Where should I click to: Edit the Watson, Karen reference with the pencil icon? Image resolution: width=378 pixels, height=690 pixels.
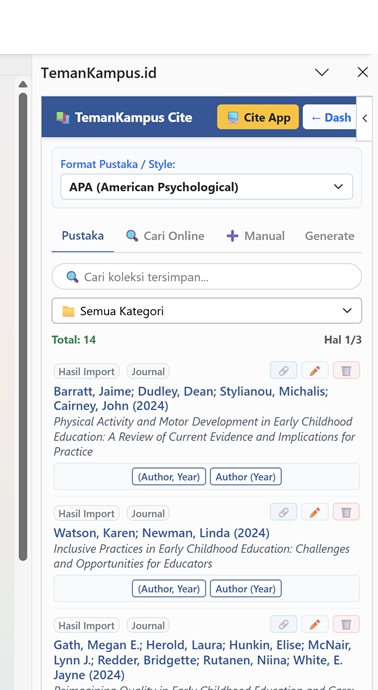[x=315, y=512]
